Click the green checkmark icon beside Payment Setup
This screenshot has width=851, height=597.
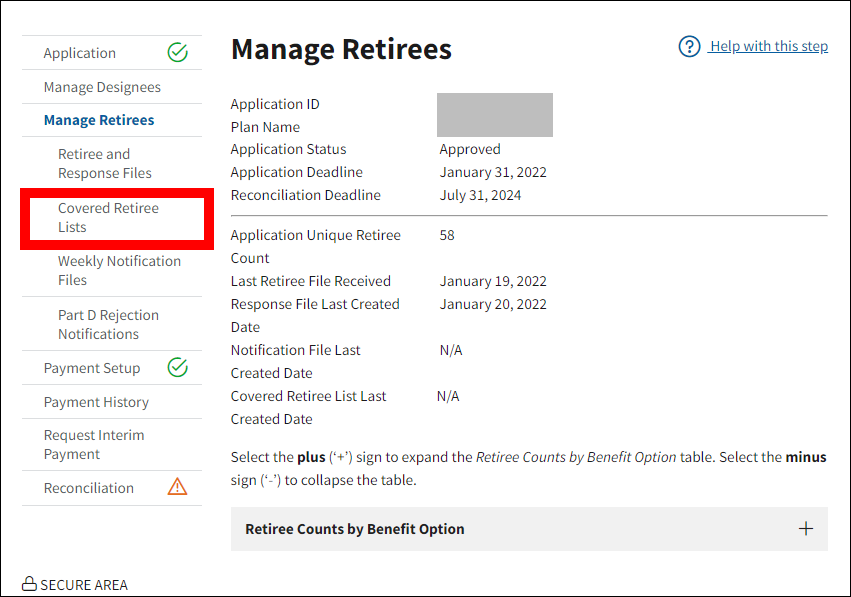[x=177, y=367]
